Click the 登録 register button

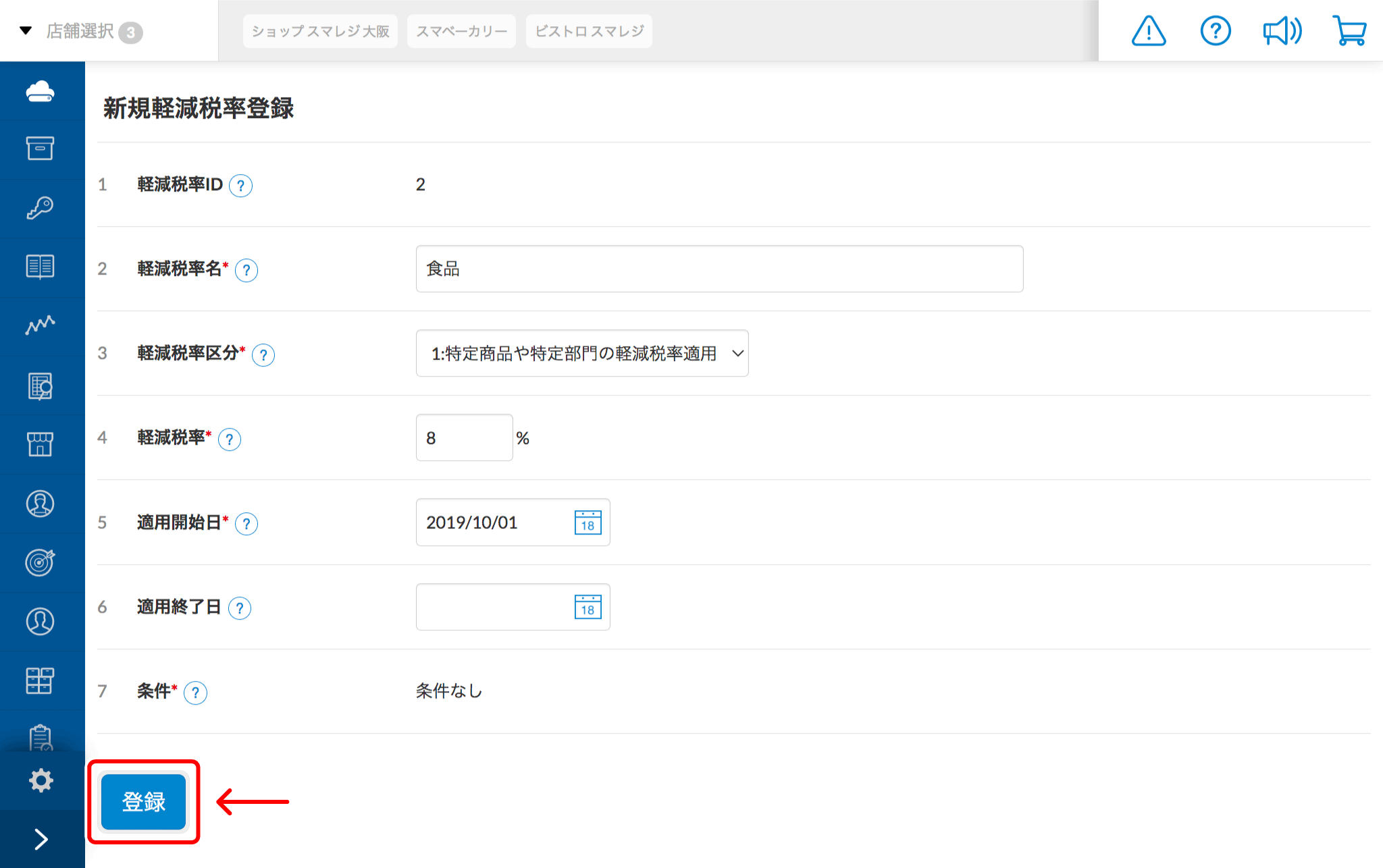[143, 802]
